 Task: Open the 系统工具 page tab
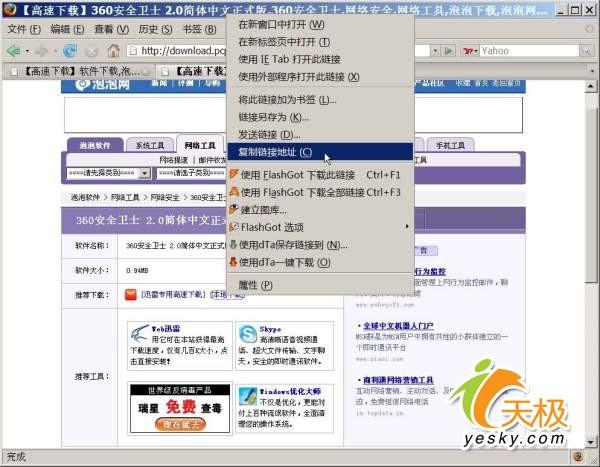[150, 145]
